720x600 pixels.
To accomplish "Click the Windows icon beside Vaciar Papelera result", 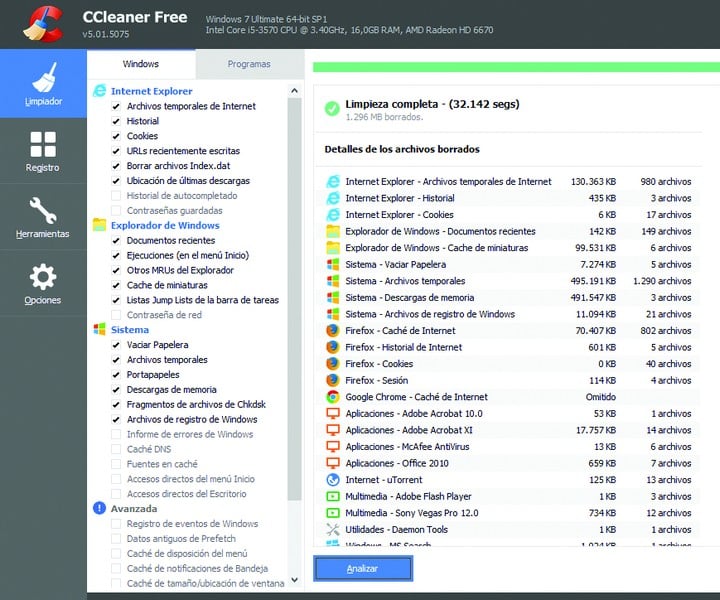I will tap(333, 264).
